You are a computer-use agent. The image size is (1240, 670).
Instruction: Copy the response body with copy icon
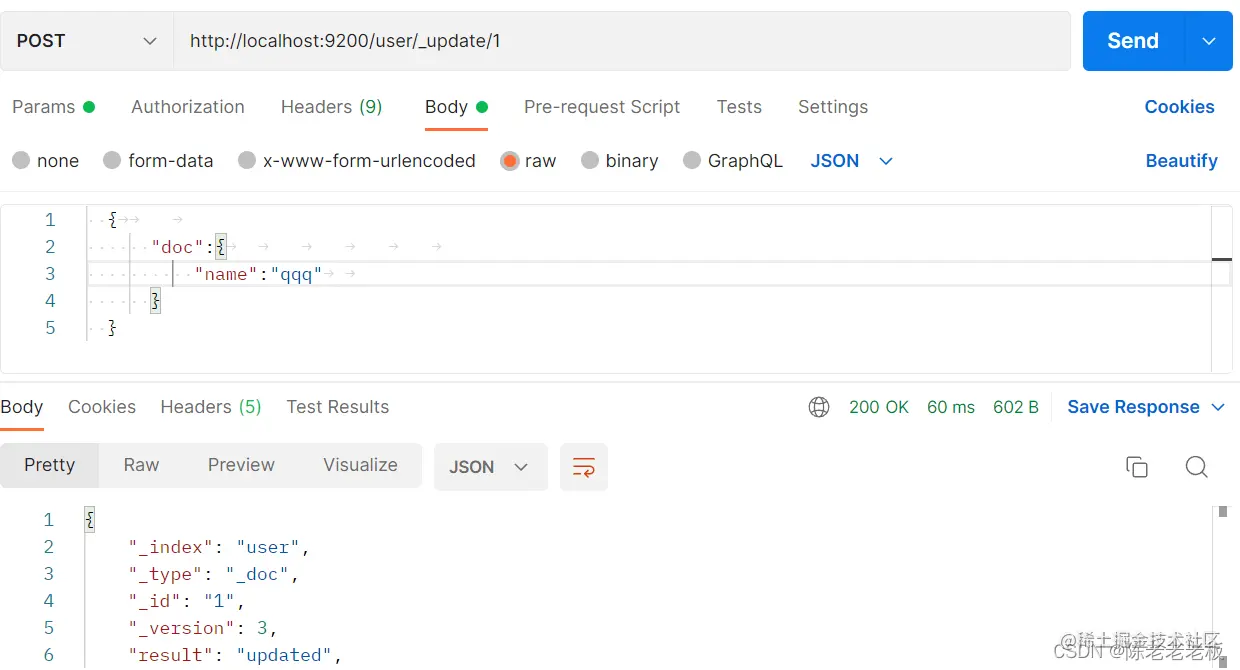(x=1137, y=467)
